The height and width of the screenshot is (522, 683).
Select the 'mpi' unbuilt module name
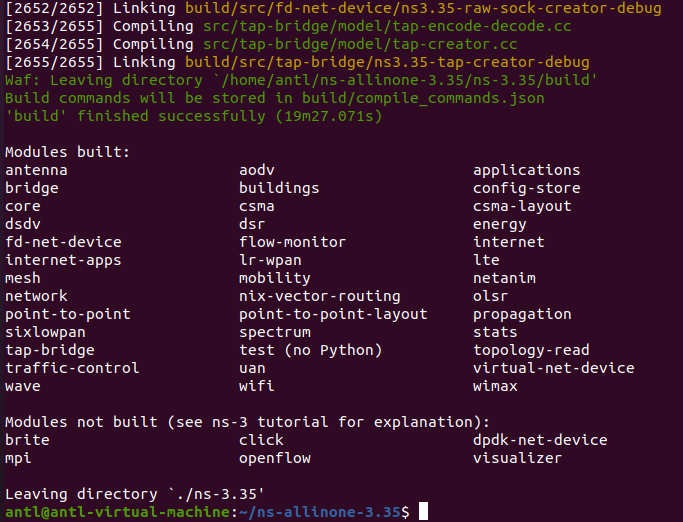18,458
